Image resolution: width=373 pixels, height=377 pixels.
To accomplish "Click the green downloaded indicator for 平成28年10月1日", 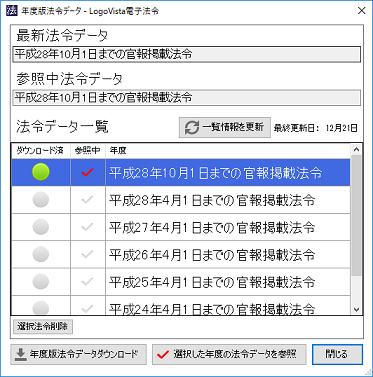I will click(41, 172).
